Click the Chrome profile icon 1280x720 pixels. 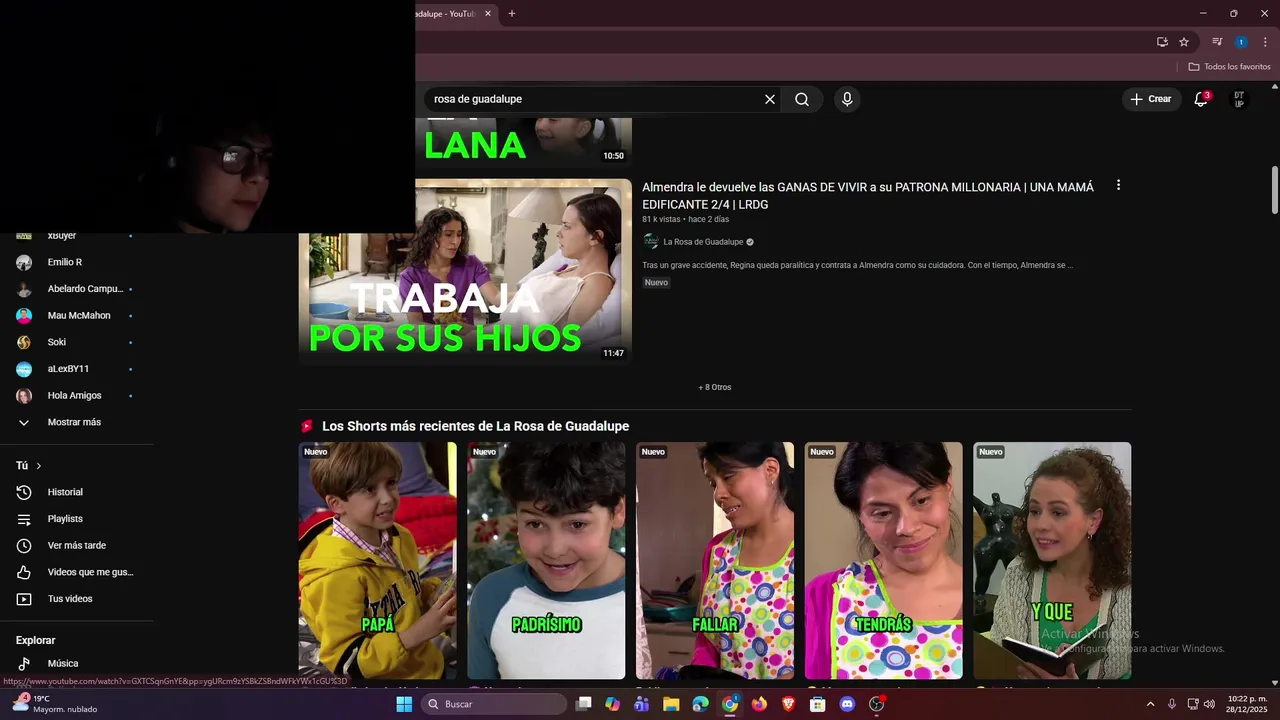click(1241, 42)
